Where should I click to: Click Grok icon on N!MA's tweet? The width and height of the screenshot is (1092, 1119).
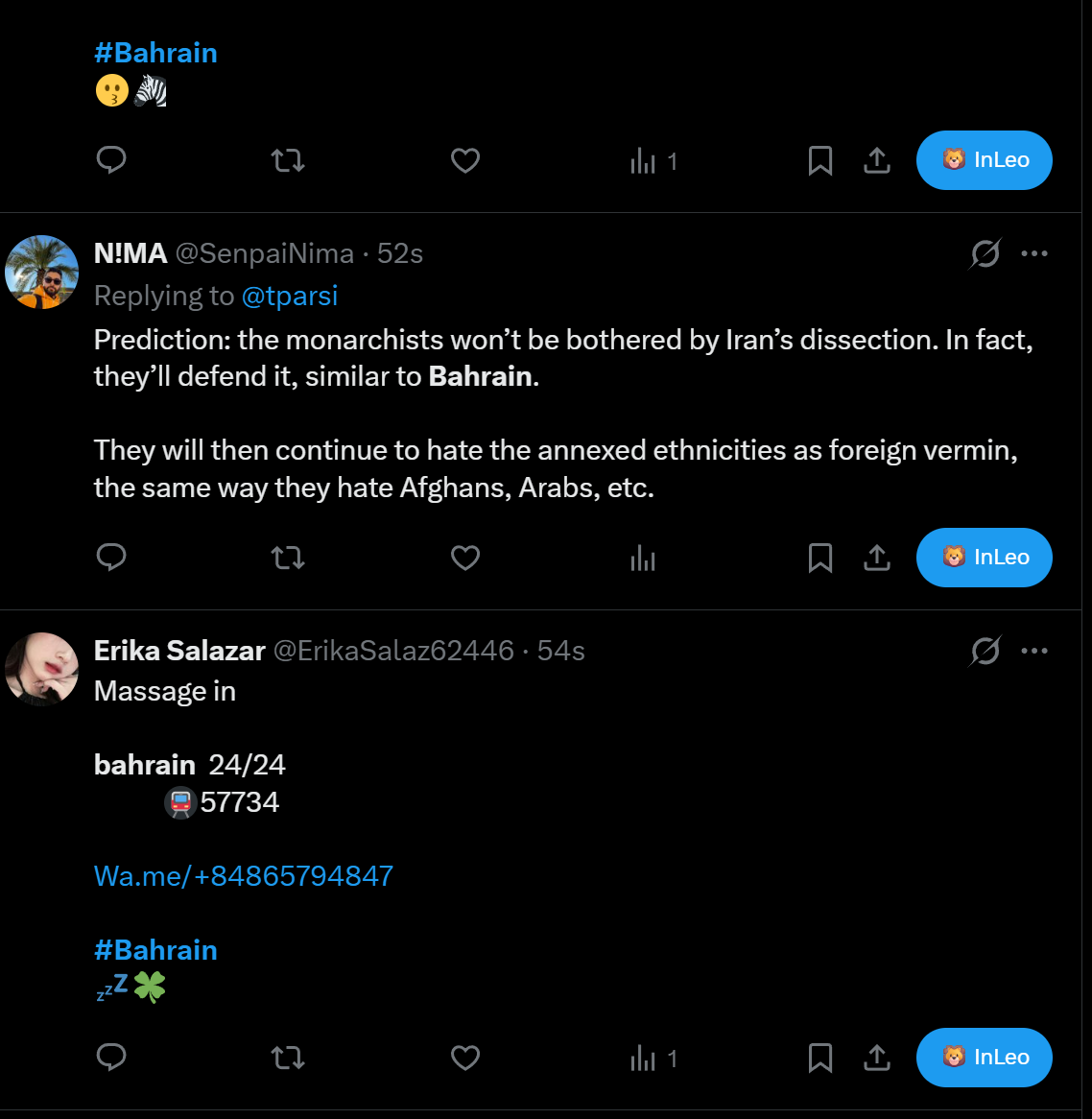(985, 253)
